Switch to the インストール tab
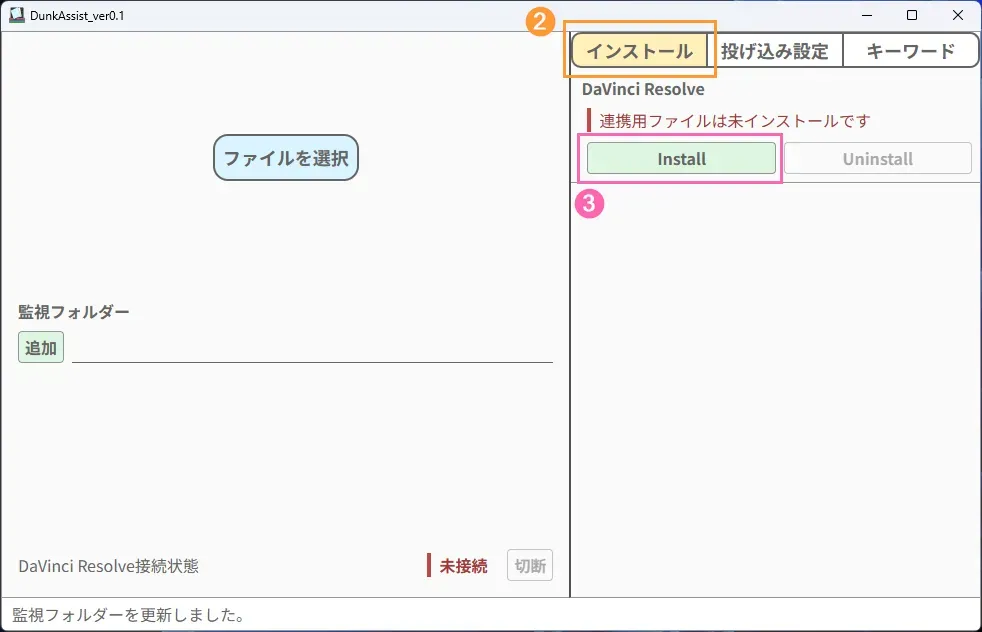982x632 pixels. tap(639, 51)
